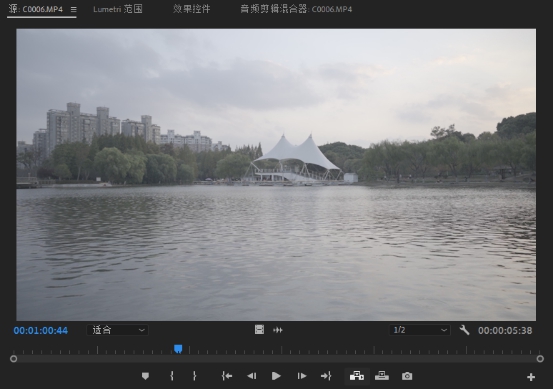554x389 pixels.
Task: Add a marker with the marker icon
Action: pos(145,376)
